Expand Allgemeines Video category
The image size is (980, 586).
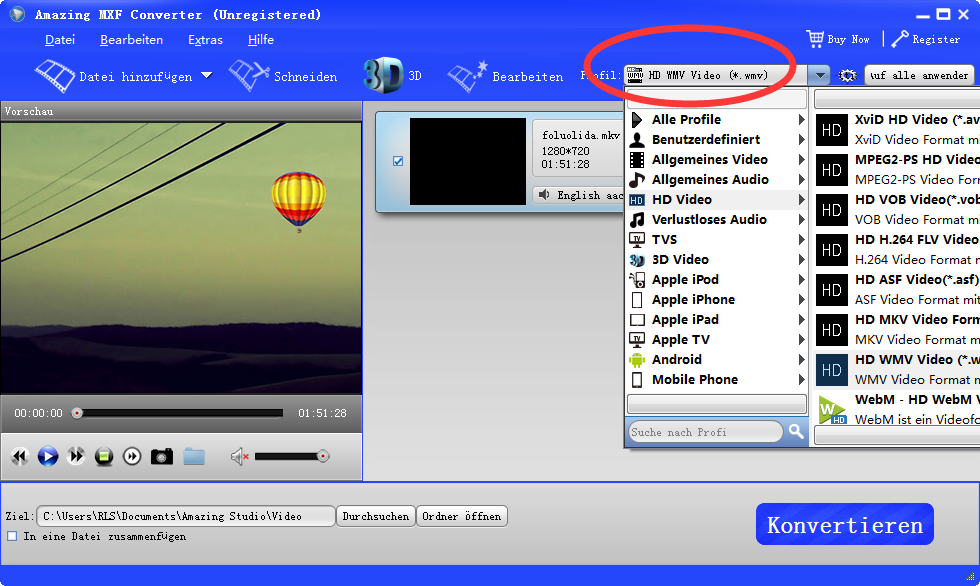[x=717, y=159]
